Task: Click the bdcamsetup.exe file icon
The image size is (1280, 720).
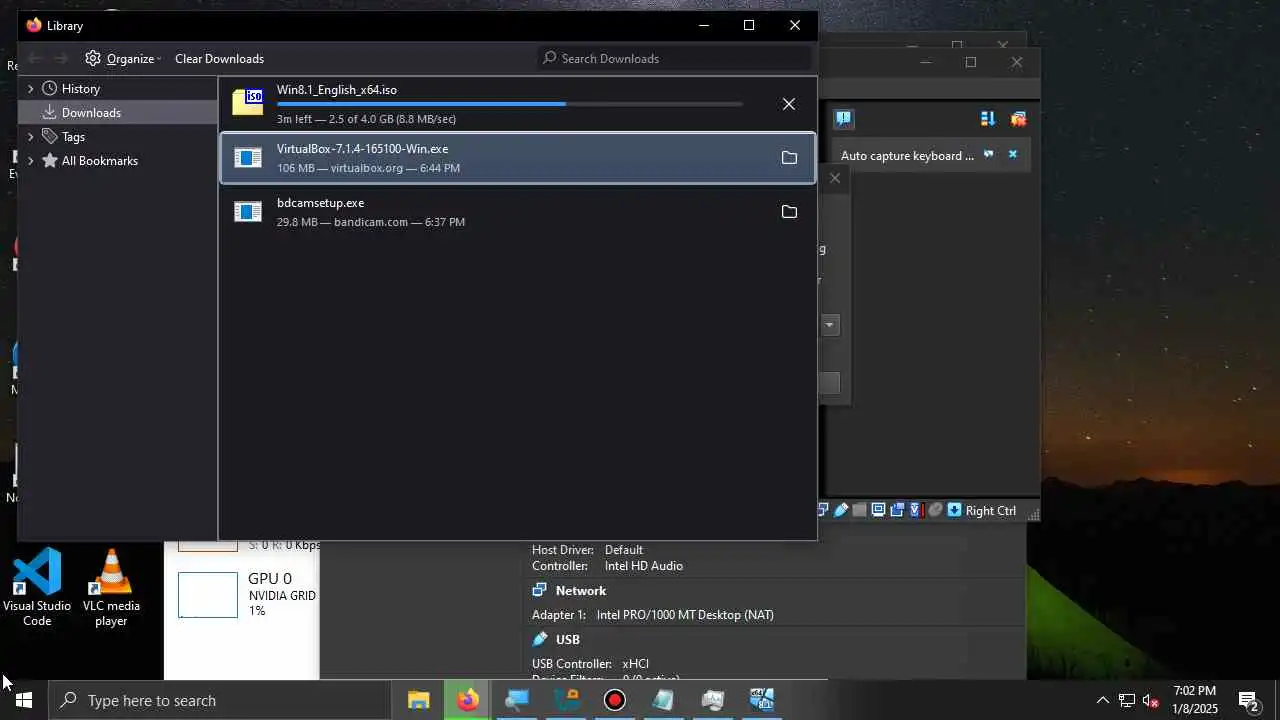Action: [248, 212]
